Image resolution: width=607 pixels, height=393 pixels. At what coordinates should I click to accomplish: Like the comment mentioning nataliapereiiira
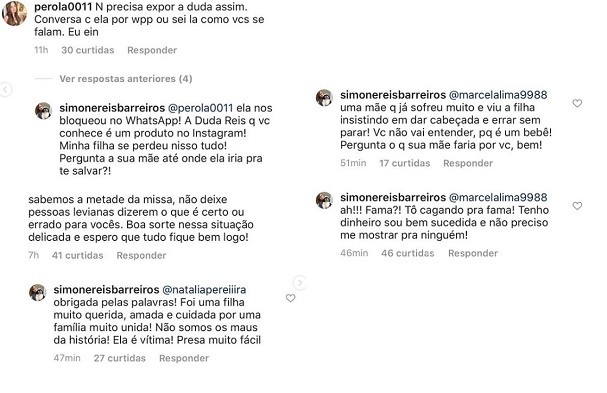tap(290, 298)
